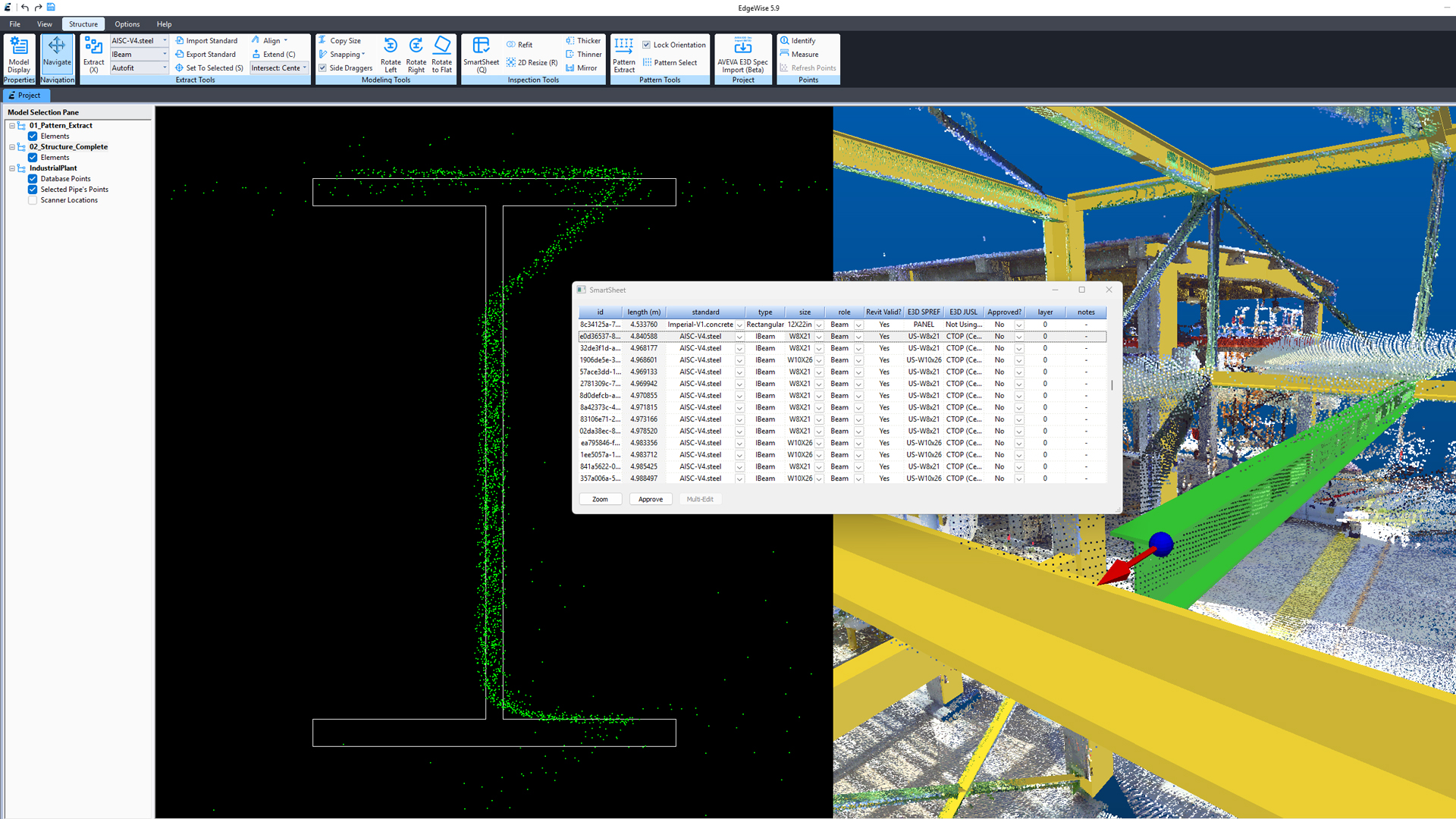Disable Lock Orientation
This screenshot has height=819, width=1456.
pos(646,44)
